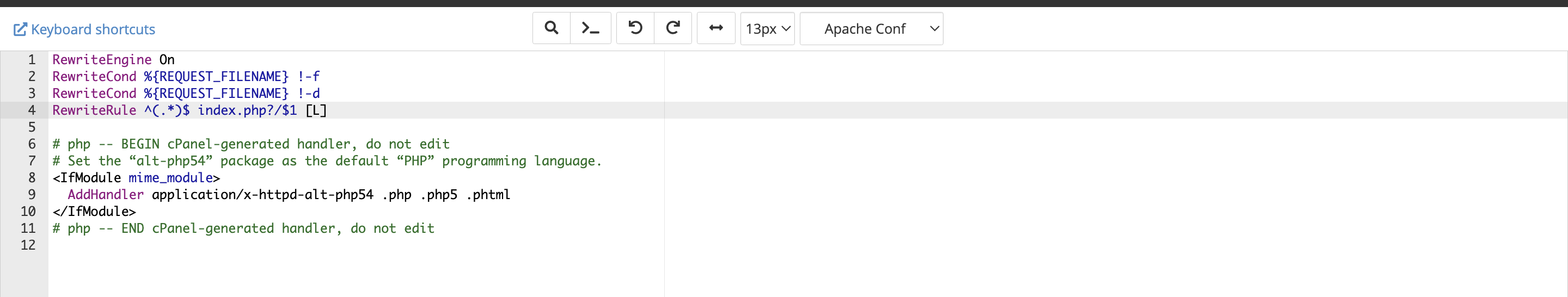This screenshot has width=1568, height=297.
Task: Click line number 1 in the gutter
Action: (32, 60)
